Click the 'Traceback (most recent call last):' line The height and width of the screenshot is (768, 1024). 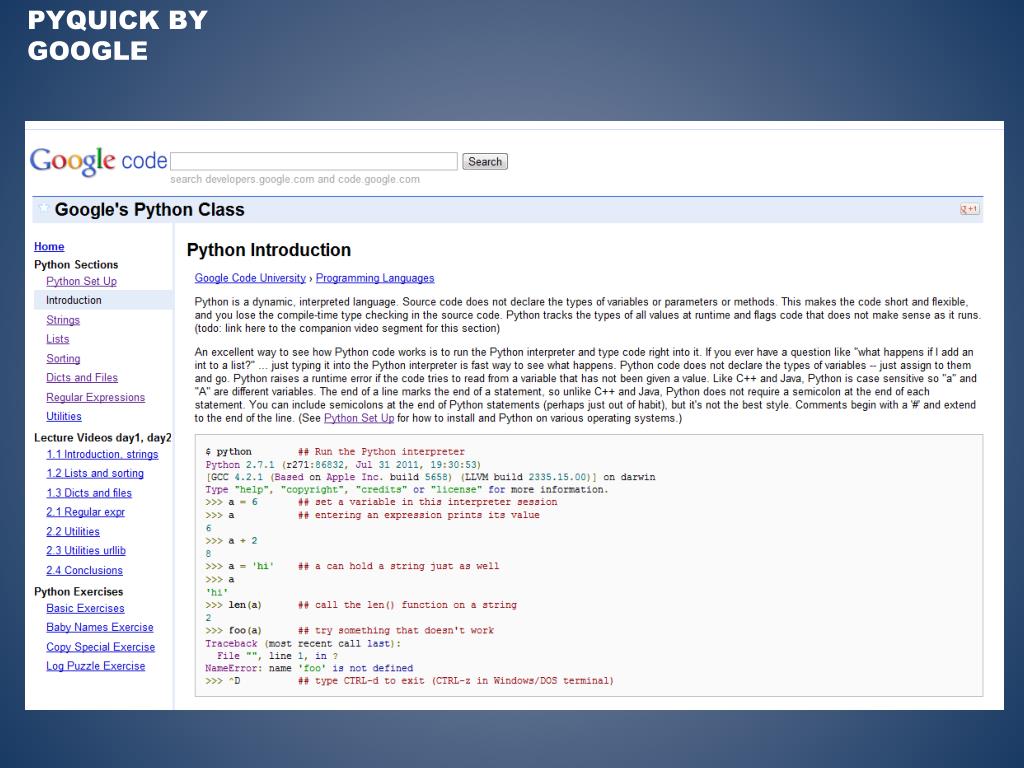pyautogui.click(x=303, y=643)
